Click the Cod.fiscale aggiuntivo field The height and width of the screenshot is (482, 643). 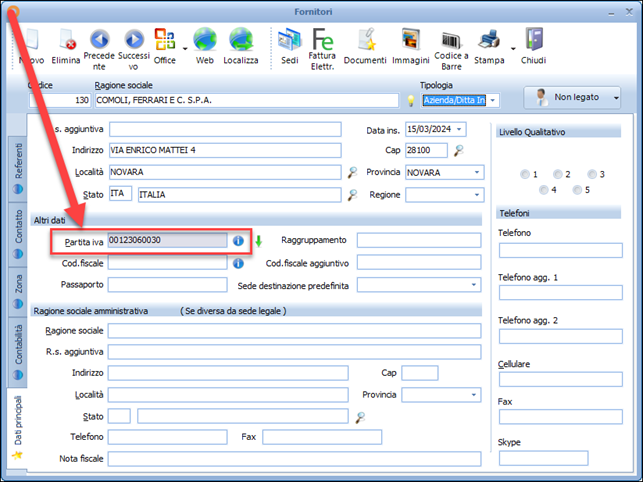click(x=419, y=263)
